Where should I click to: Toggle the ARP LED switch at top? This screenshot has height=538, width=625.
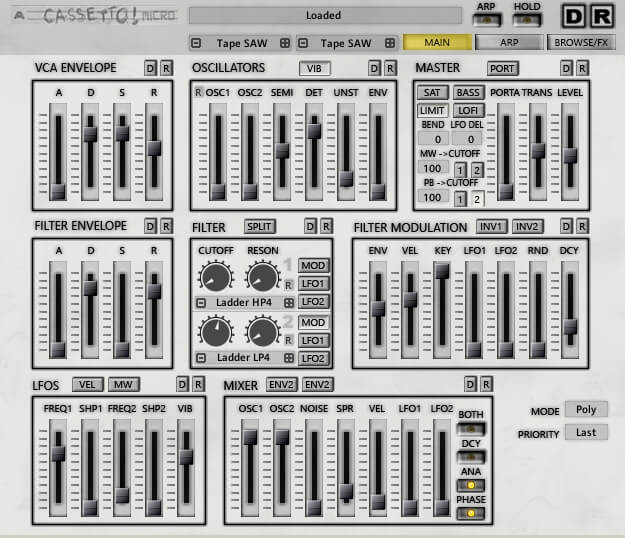486,19
